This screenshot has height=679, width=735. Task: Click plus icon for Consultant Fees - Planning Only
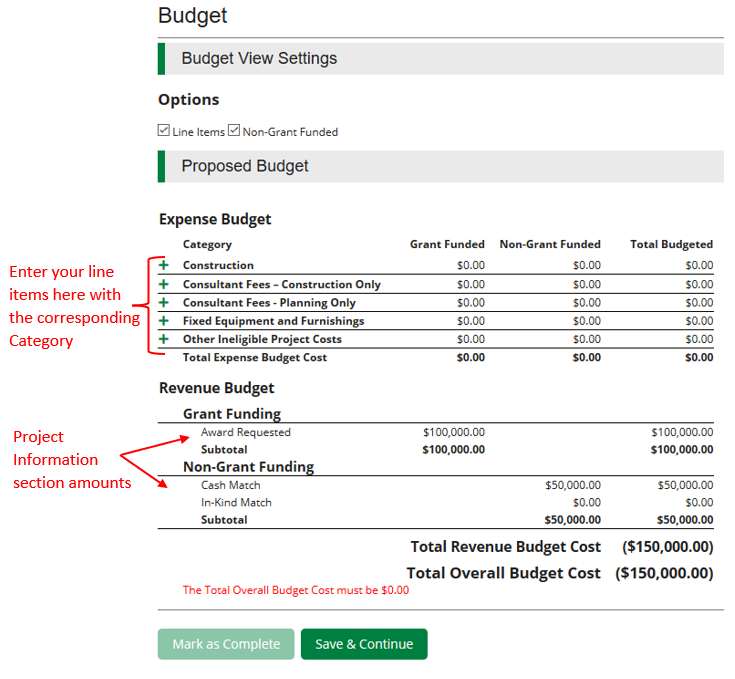click(164, 303)
